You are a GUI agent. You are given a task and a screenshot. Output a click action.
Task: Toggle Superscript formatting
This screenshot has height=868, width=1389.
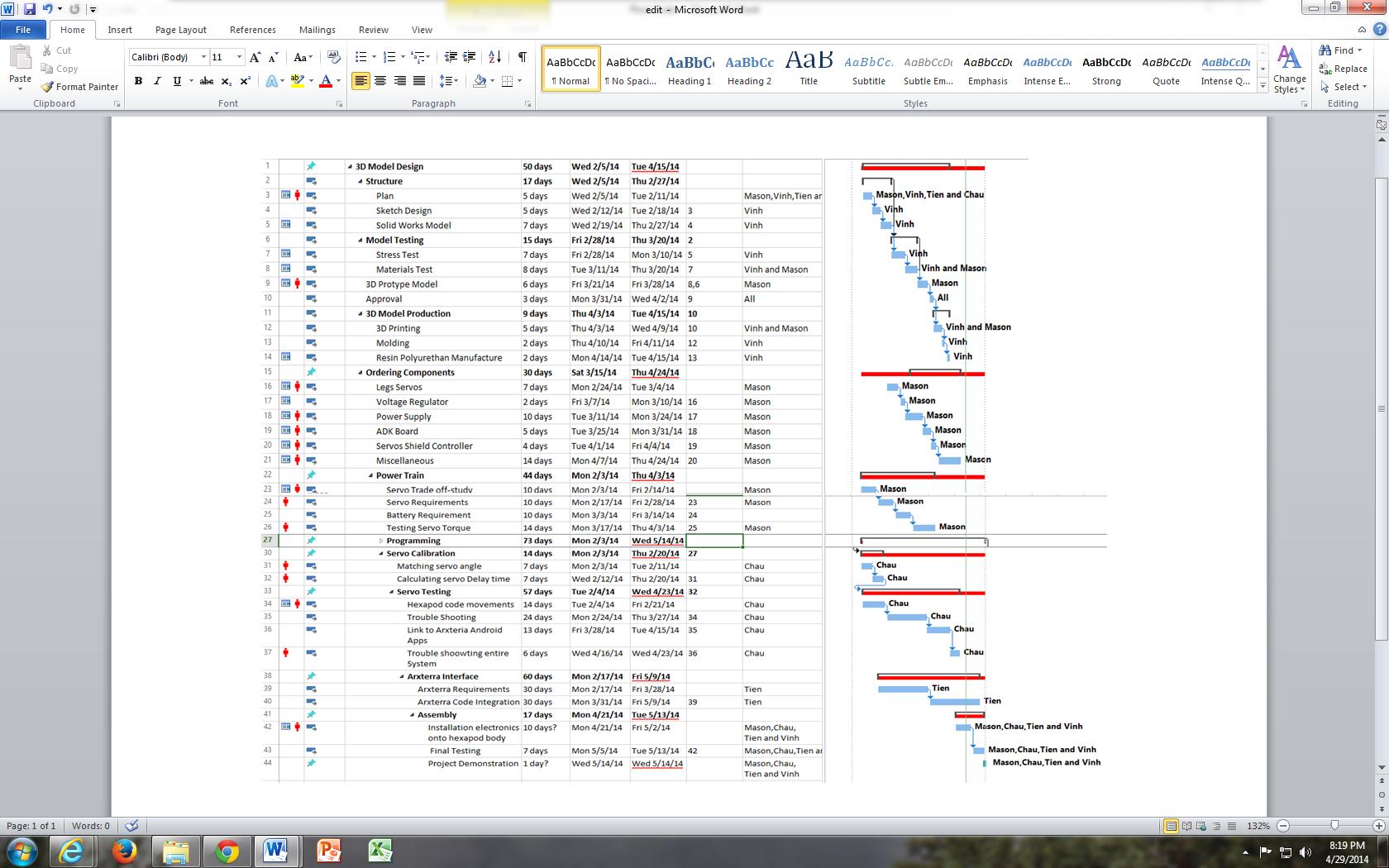pos(246,81)
